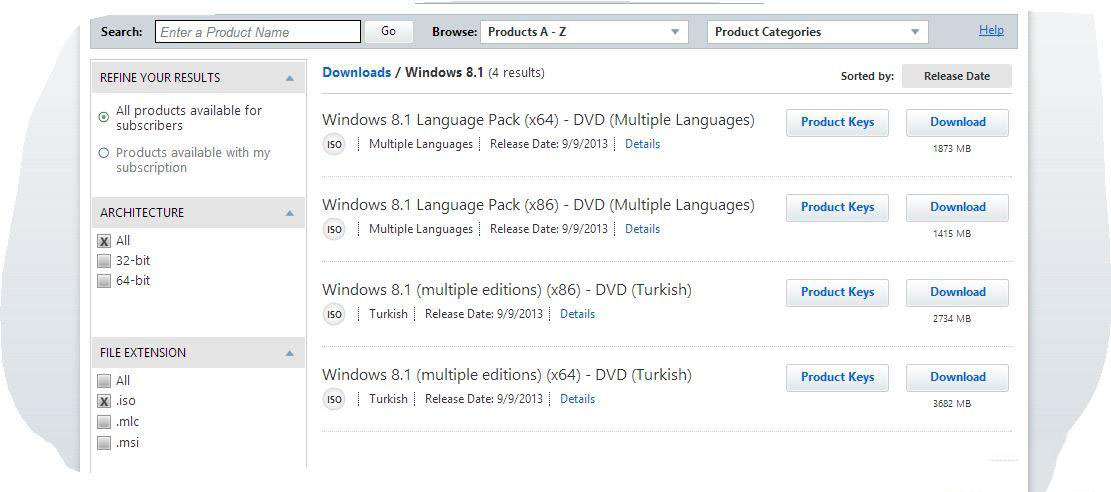1111x492 pixels.
Task: Enable the .msi file extension filter
Action: click(104, 443)
